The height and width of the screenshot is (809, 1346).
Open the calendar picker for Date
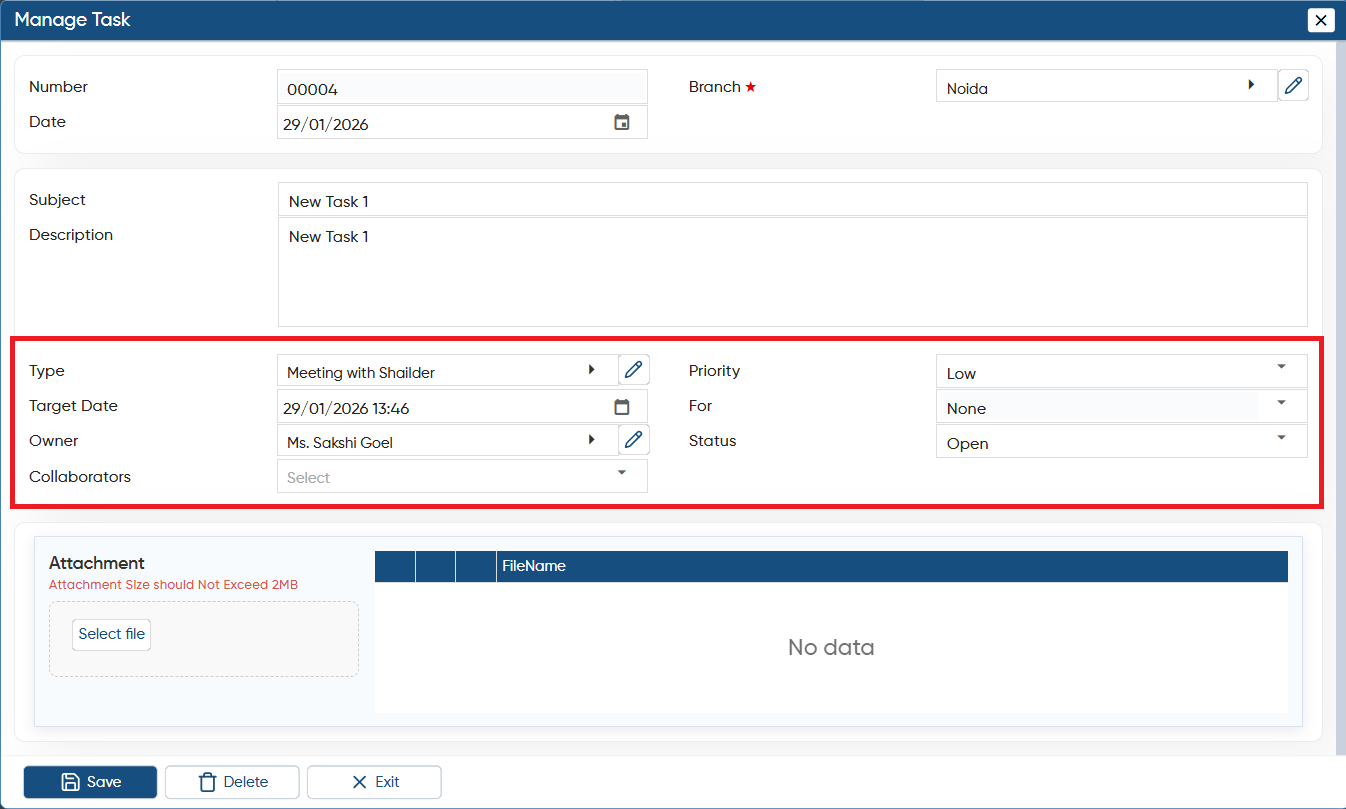[622, 123]
